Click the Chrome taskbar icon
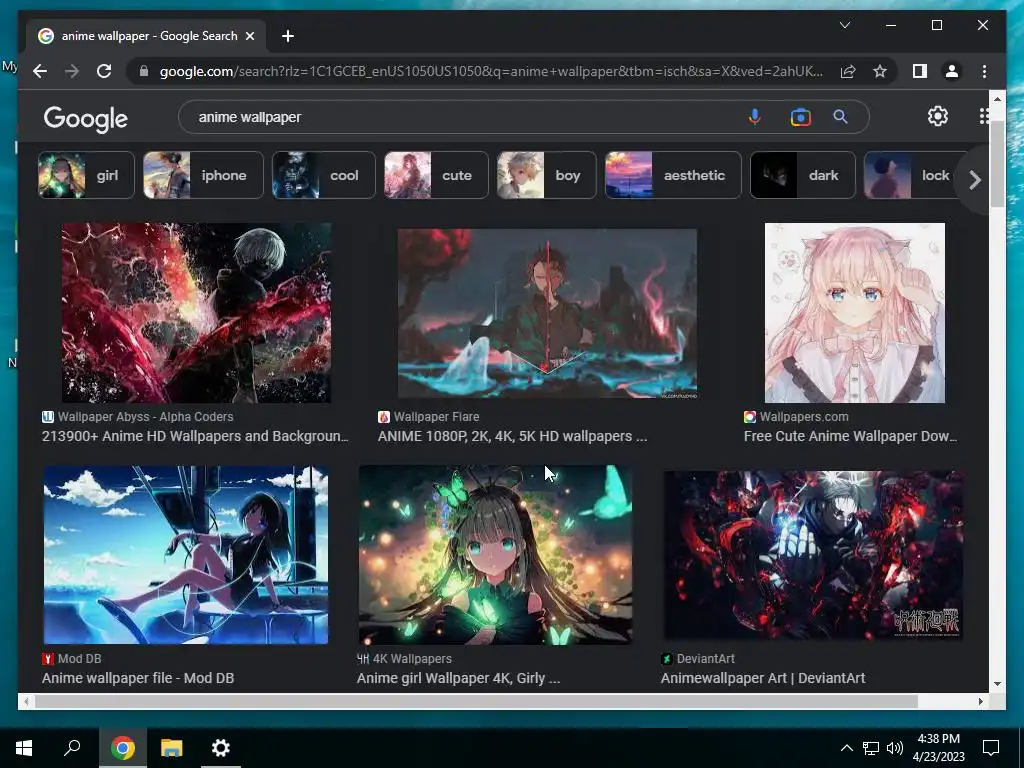 122,748
